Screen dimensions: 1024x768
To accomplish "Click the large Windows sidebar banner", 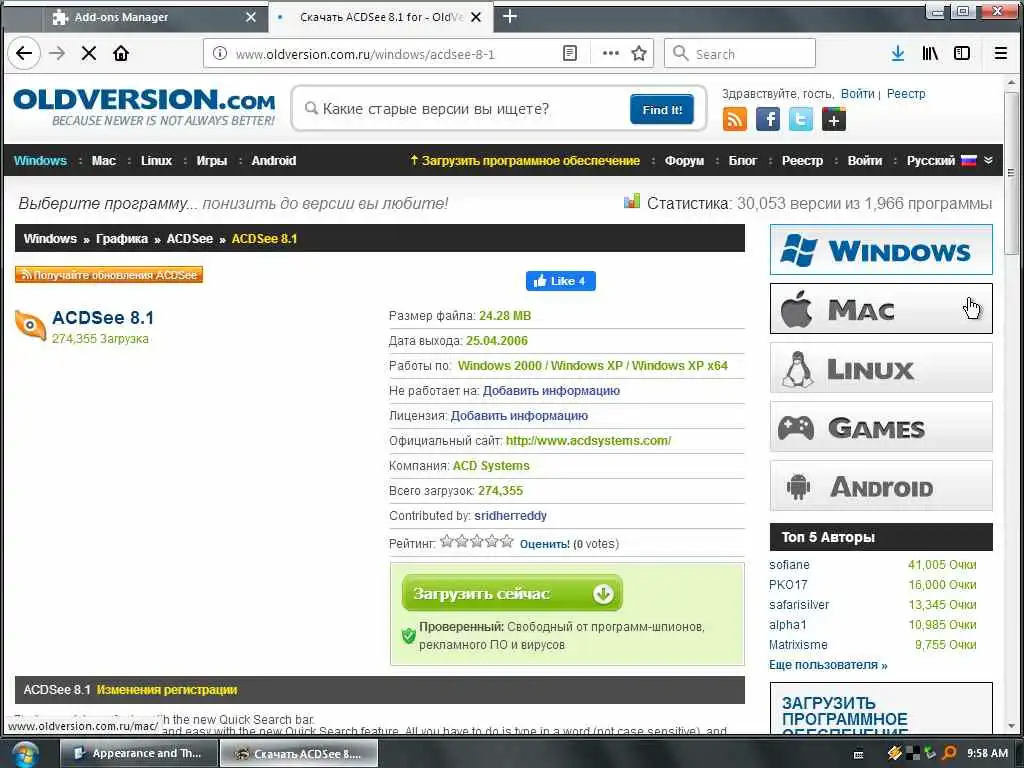I will click(x=881, y=249).
